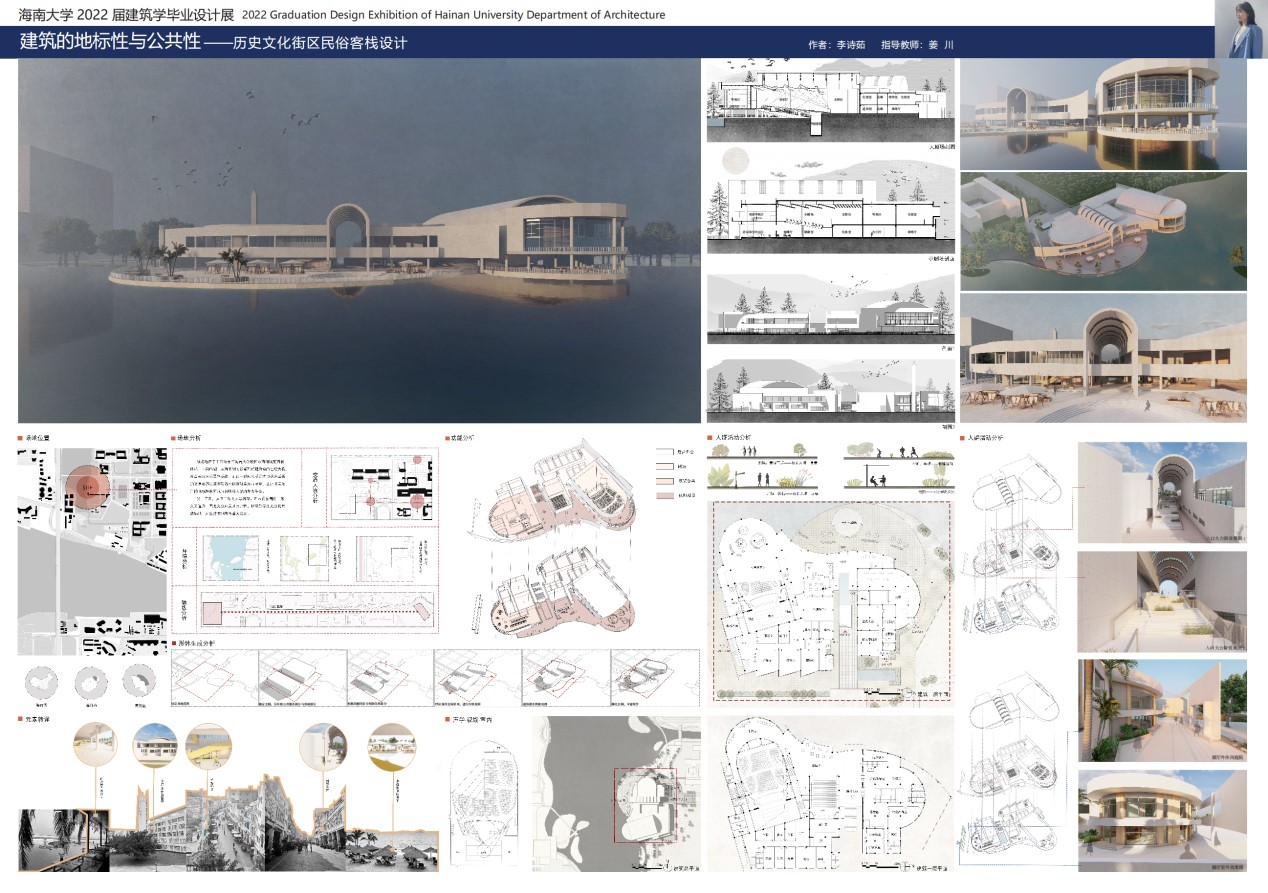Click the white two-story building circular photo
This screenshot has height=893, width=1268.
click(155, 746)
